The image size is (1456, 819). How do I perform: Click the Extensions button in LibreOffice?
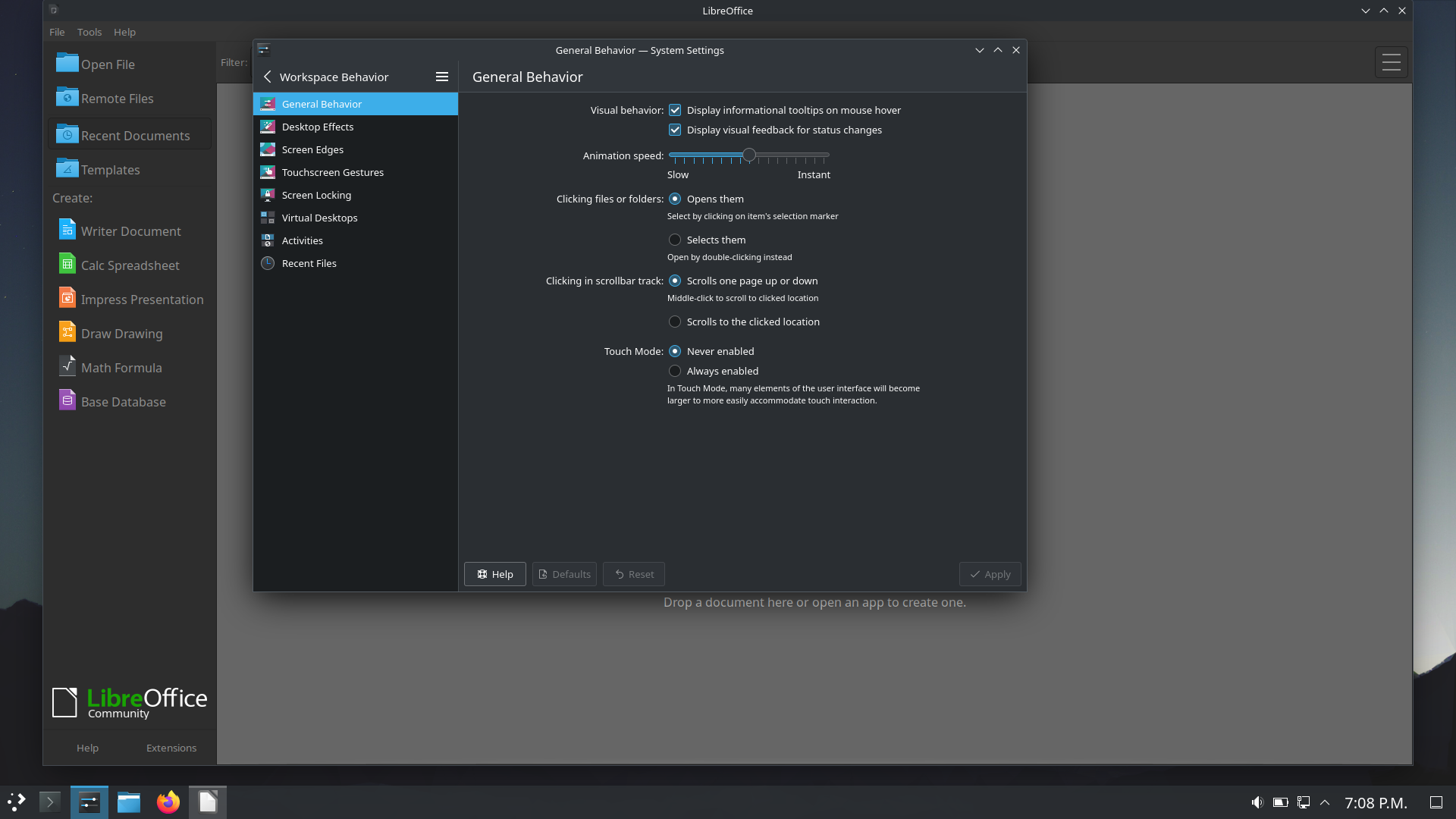[x=171, y=748]
